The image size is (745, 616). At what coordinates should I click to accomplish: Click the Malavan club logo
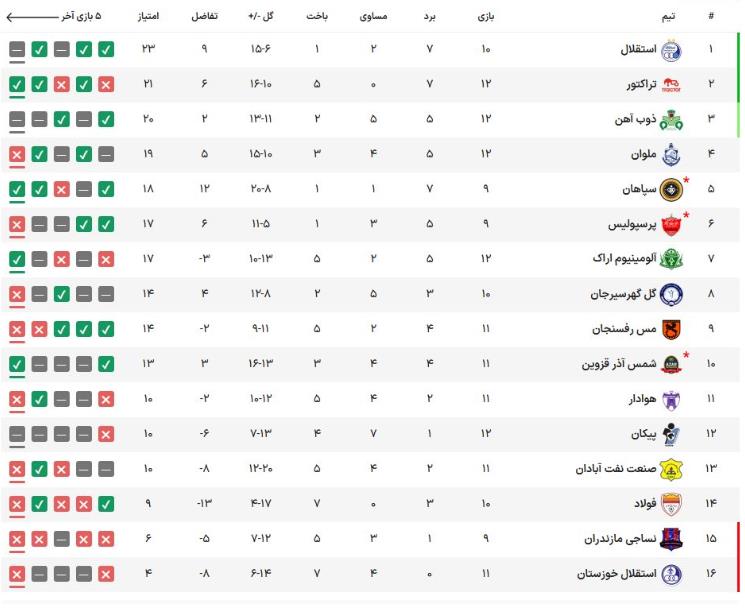(671, 154)
